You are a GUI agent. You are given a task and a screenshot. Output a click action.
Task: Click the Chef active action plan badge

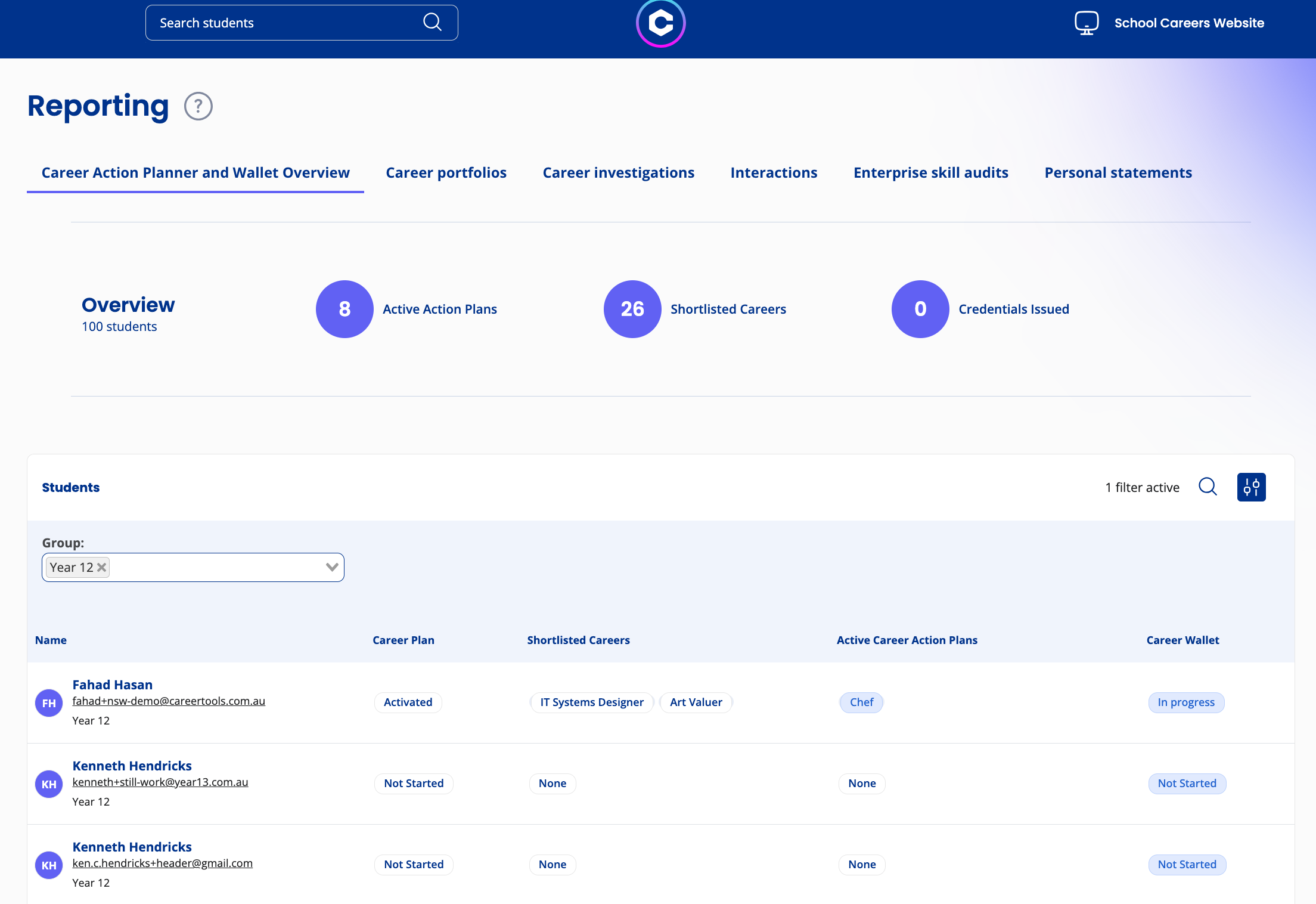tap(861, 702)
